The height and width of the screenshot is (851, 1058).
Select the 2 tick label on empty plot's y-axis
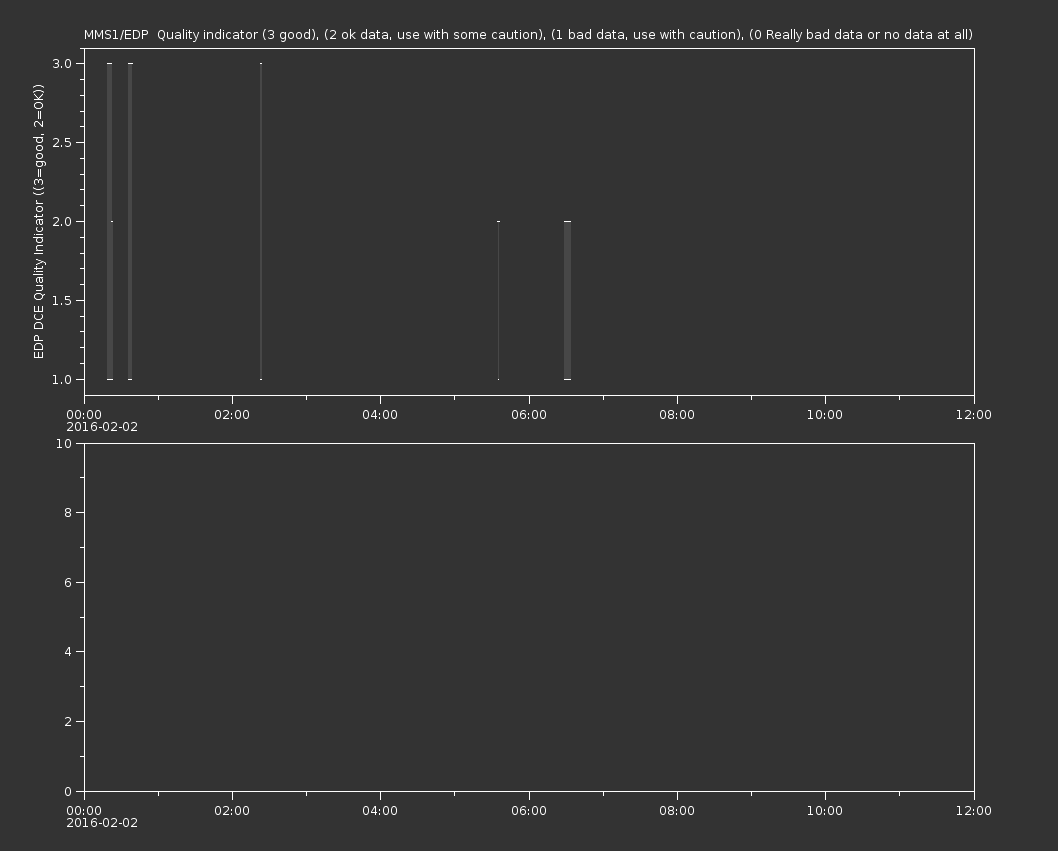(68, 721)
